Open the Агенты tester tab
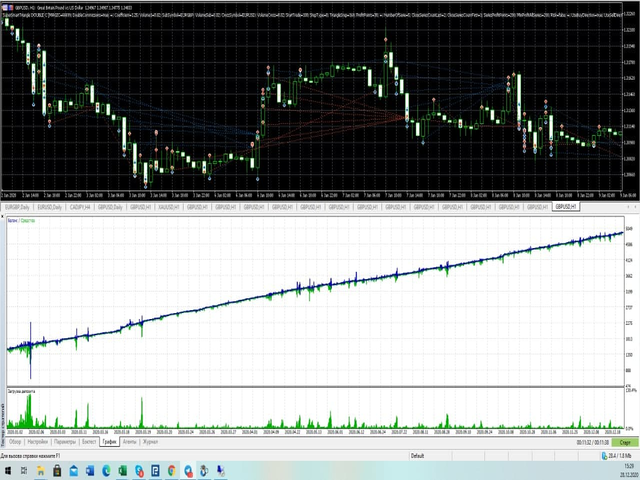The height and width of the screenshot is (480, 640). (130, 442)
